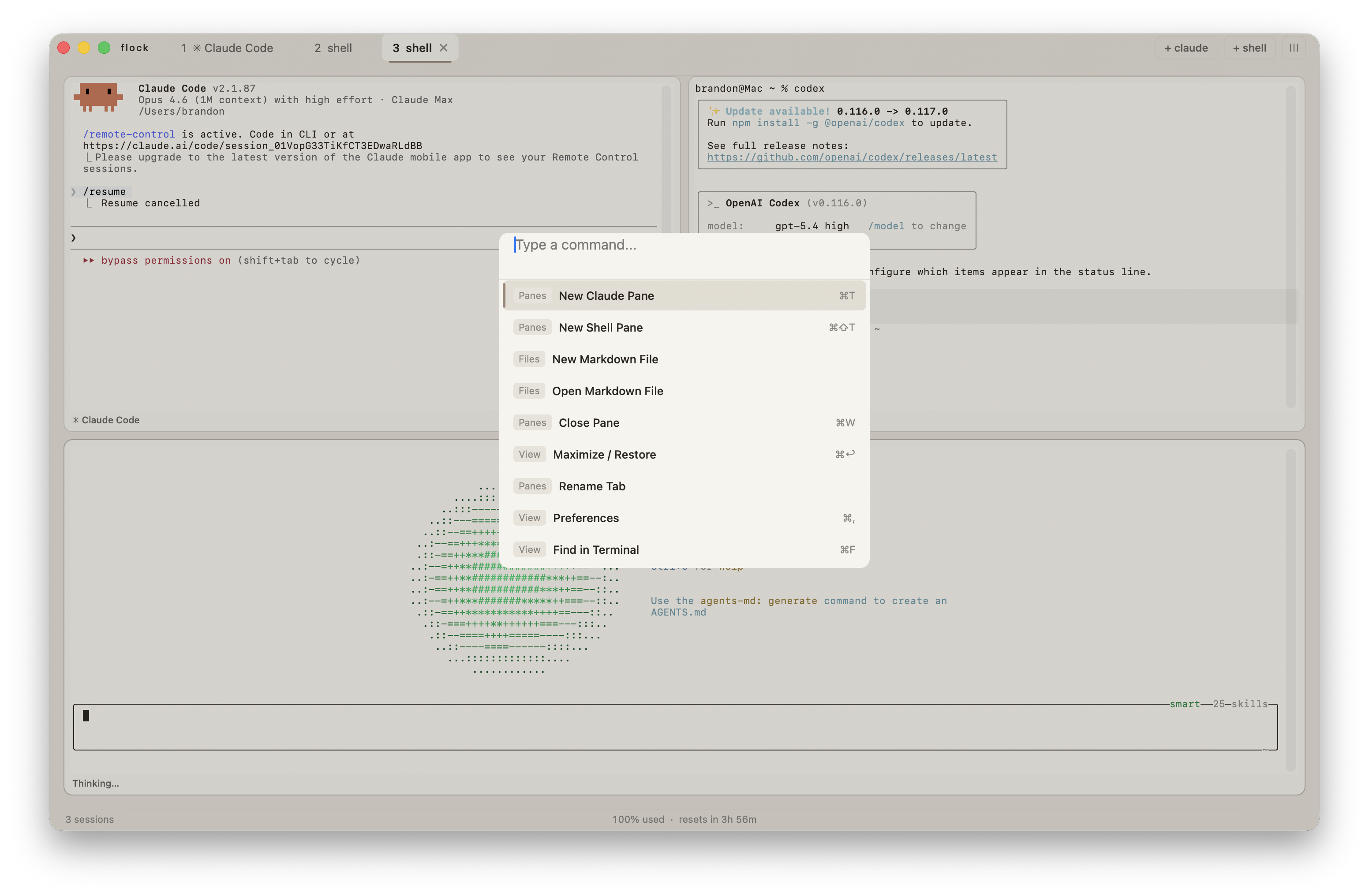The height and width of the screenshot is (896, 1369).
Task: Select Maximize / Restore command
Action: (604, 454)
